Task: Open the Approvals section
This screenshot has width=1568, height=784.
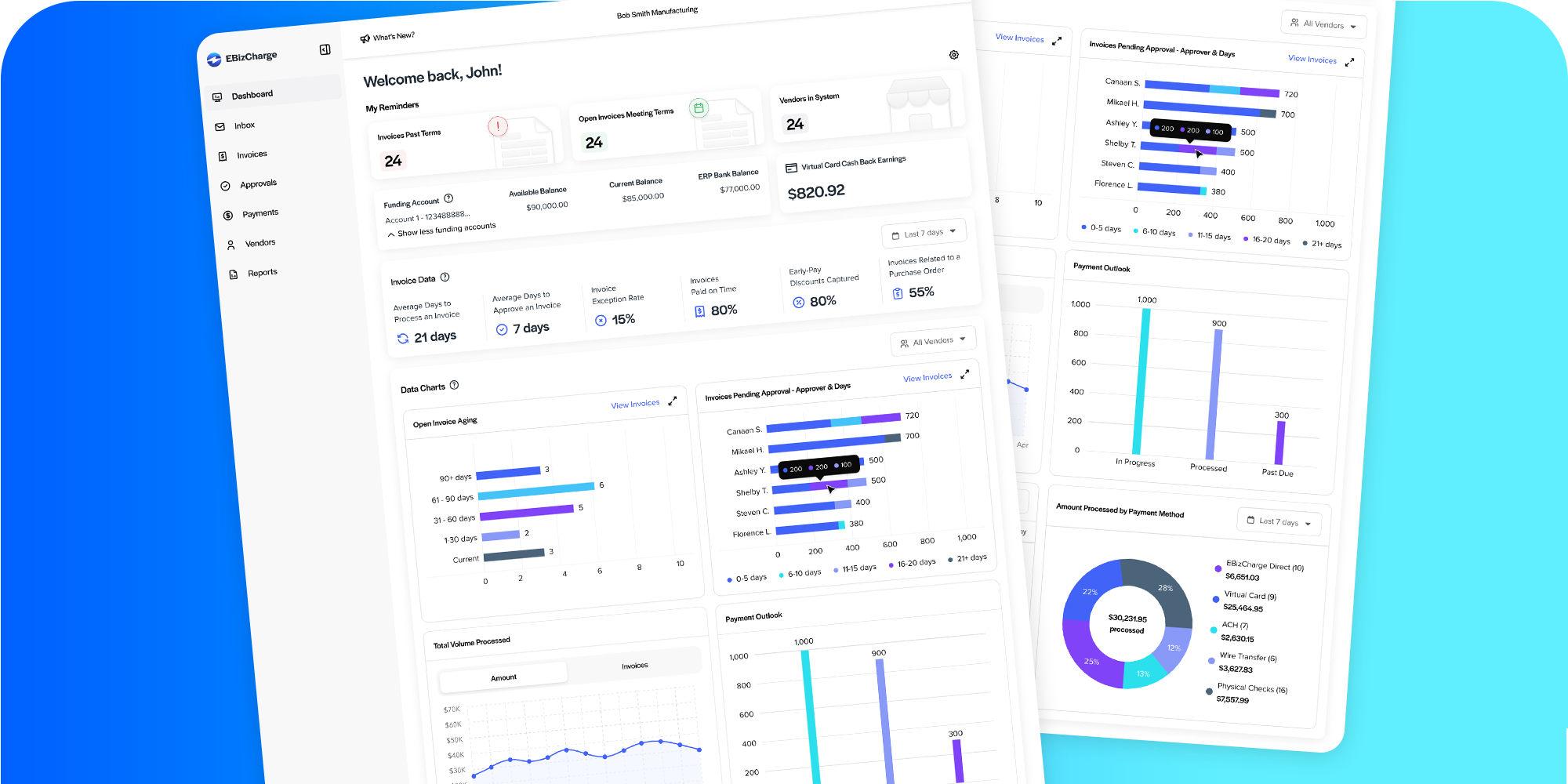Action: pos(226,183)
